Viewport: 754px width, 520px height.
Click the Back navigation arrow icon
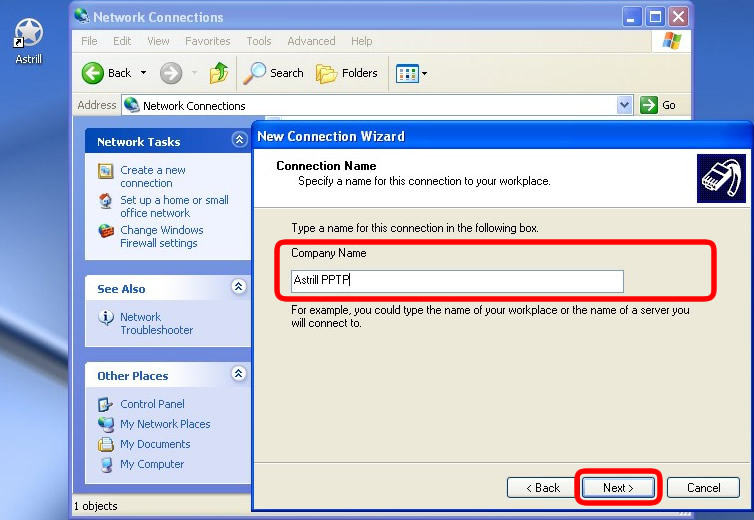(x=93, y=73)
